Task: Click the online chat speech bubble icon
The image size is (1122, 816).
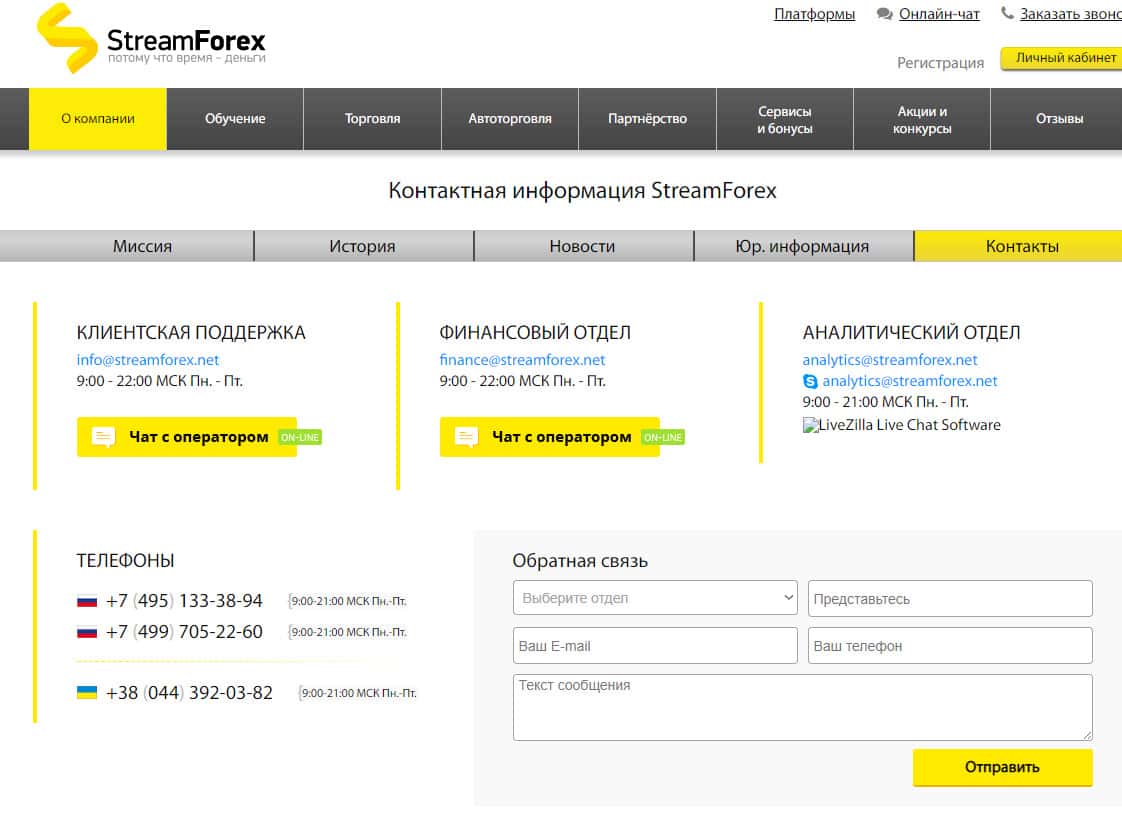Action: point(884,14)
